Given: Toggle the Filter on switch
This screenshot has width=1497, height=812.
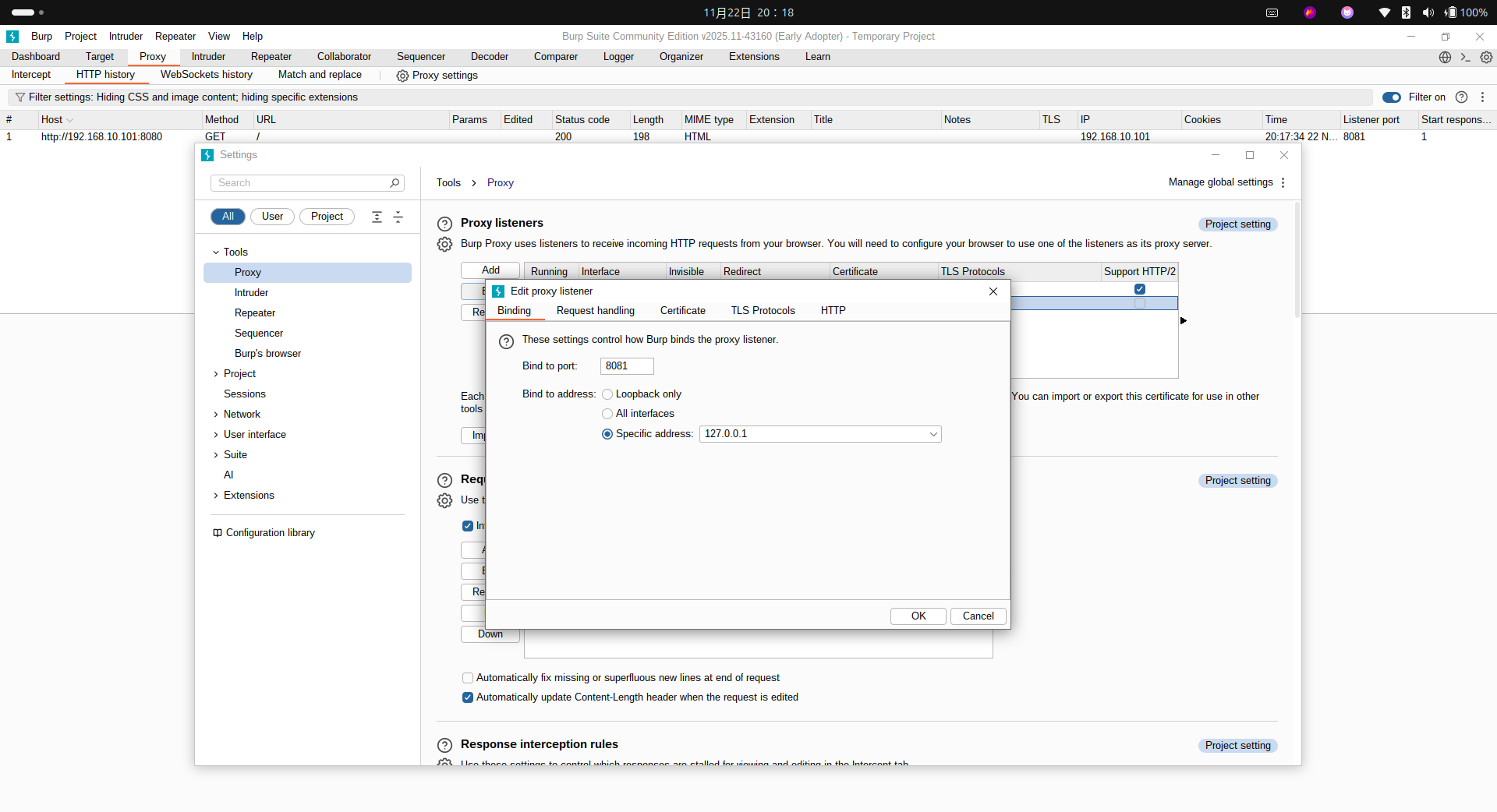Looking at the screenshot, I should coord(1392,97).
